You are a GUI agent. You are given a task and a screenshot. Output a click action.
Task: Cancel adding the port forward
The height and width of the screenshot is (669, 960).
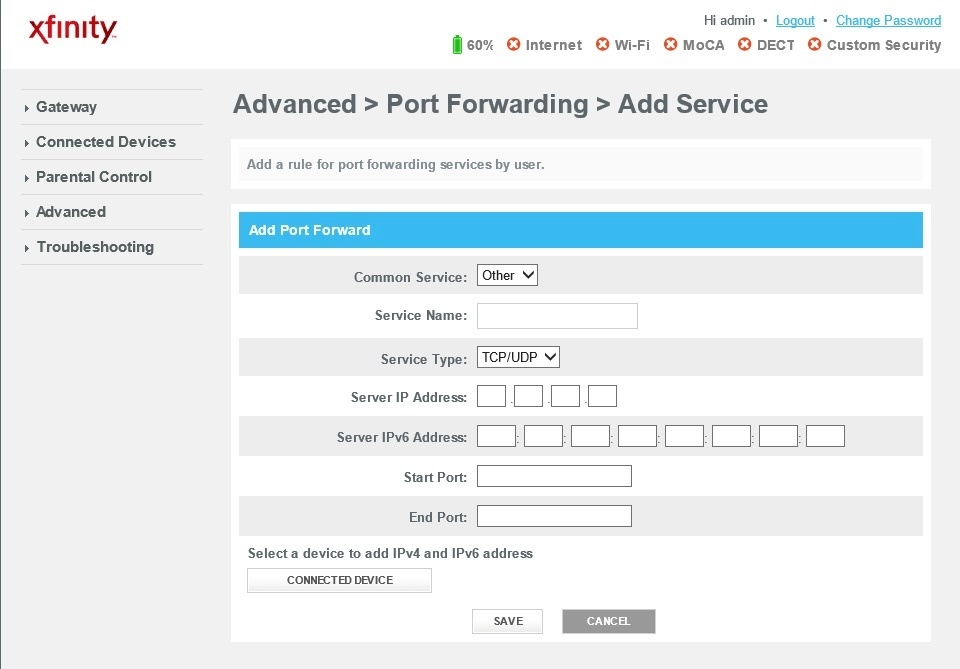tap(609, 621)
